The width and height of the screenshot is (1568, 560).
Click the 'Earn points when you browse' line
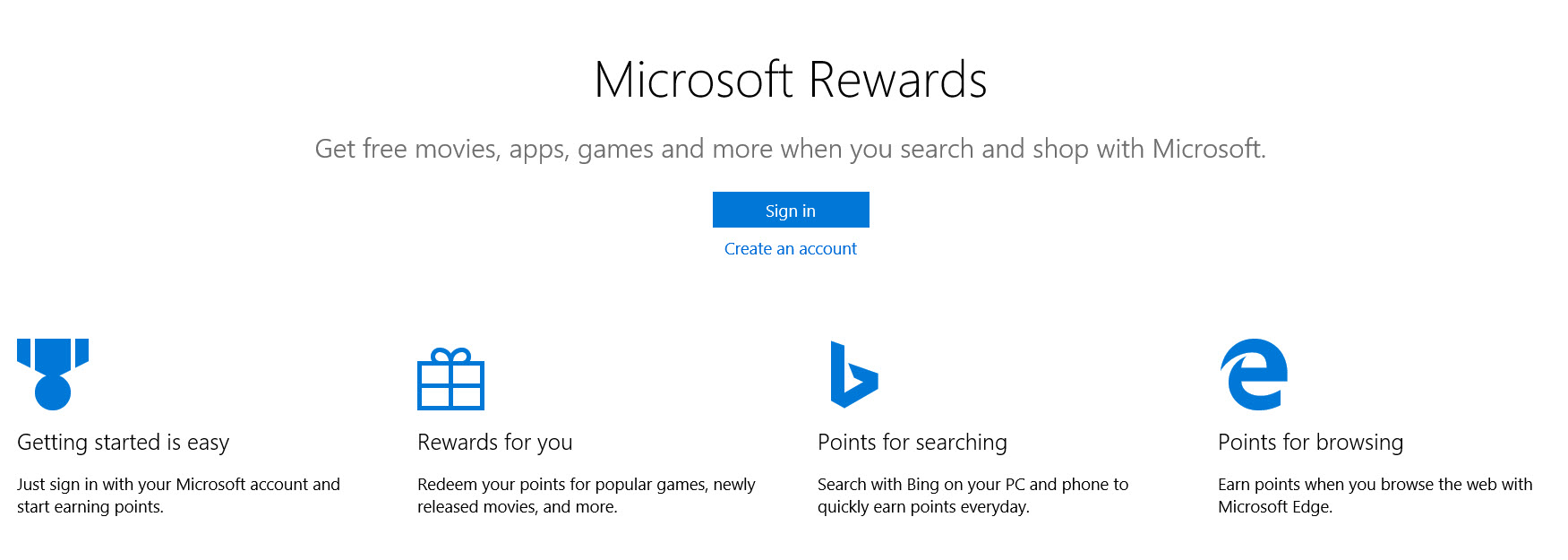(1375, 485)
